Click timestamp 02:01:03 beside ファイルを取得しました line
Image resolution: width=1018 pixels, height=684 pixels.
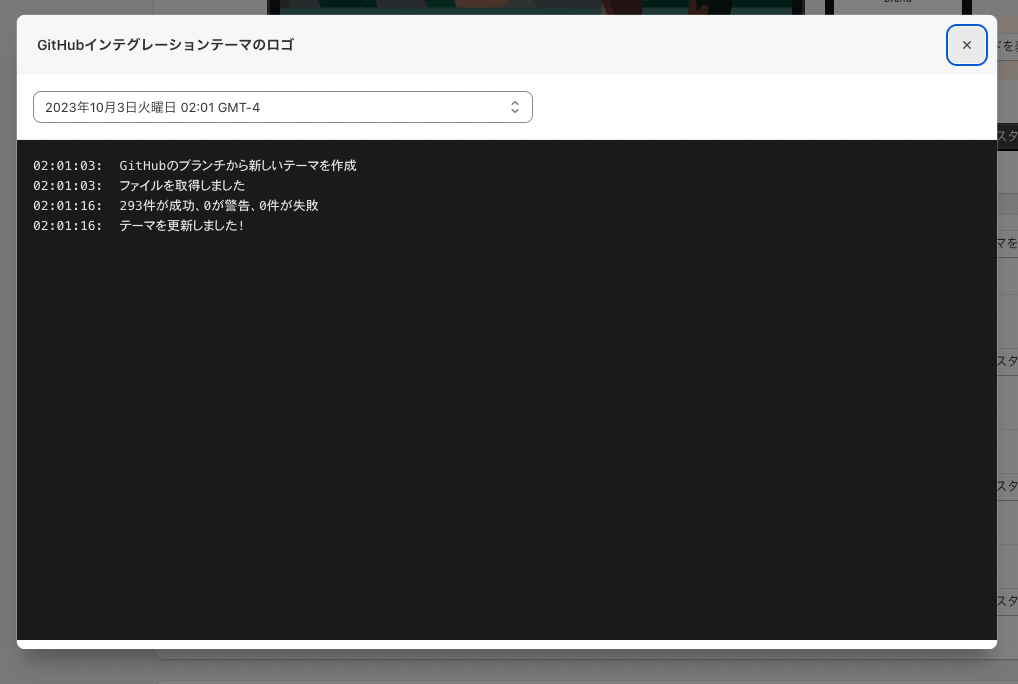[x=68, y=186]
